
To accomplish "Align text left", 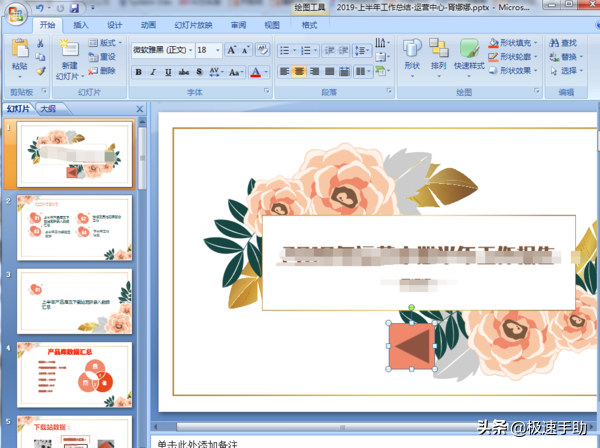I will pyautogui.click(x=284, y=71).
